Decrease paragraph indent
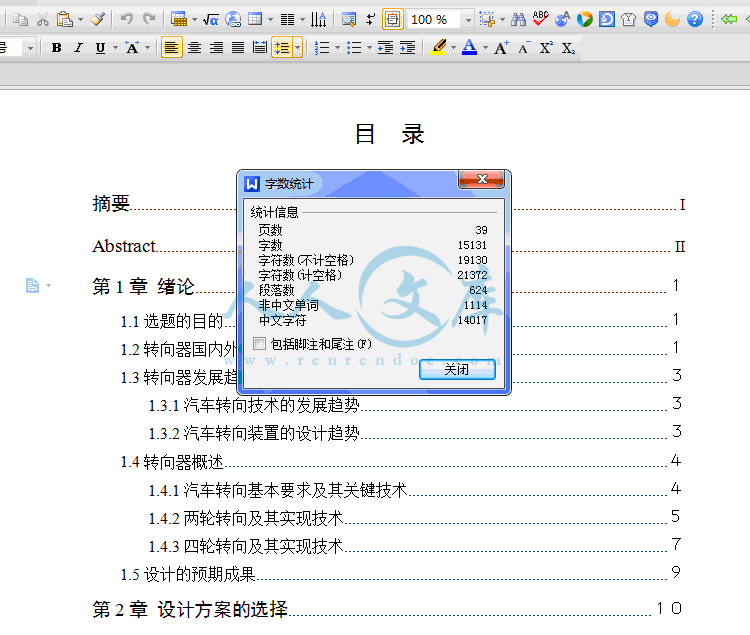The height and width of the screenshot is (635, 750). (386, 48)
